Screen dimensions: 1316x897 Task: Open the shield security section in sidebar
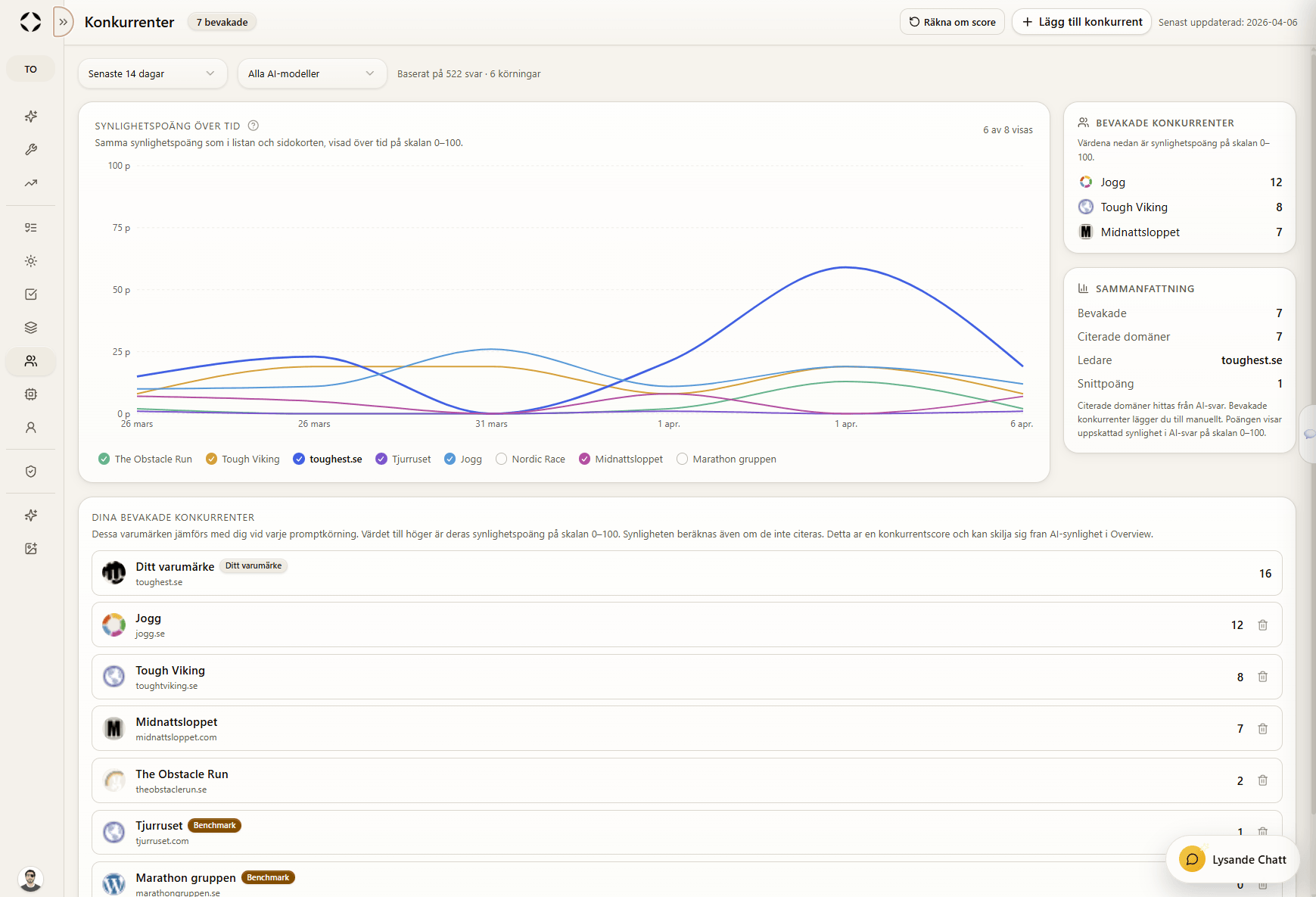tap(30, 471)
